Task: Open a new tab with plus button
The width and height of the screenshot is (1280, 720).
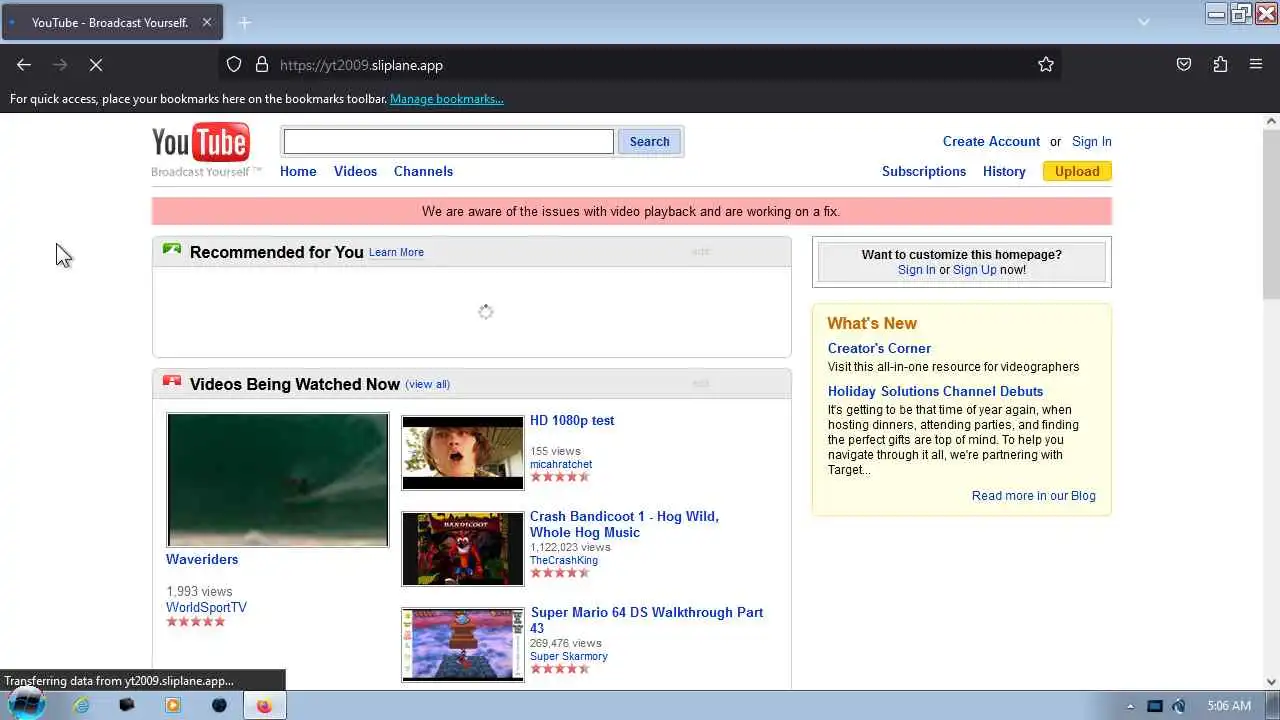Action: [245, 22]
